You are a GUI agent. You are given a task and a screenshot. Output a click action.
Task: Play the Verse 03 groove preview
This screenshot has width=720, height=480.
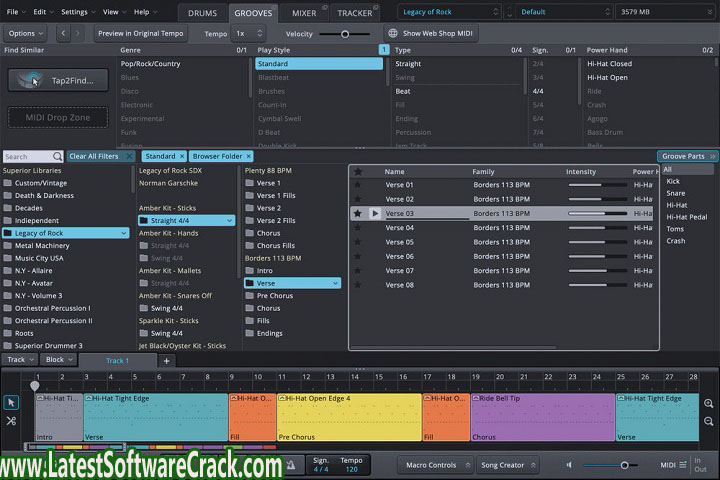click(x=375, y=214)
